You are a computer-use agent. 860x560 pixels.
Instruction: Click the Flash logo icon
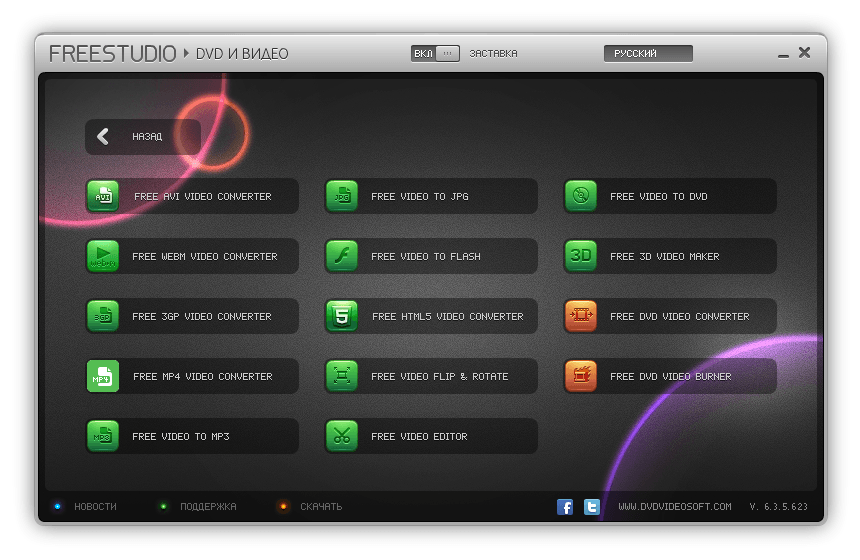pyautogui.click(x=342, y=256)
